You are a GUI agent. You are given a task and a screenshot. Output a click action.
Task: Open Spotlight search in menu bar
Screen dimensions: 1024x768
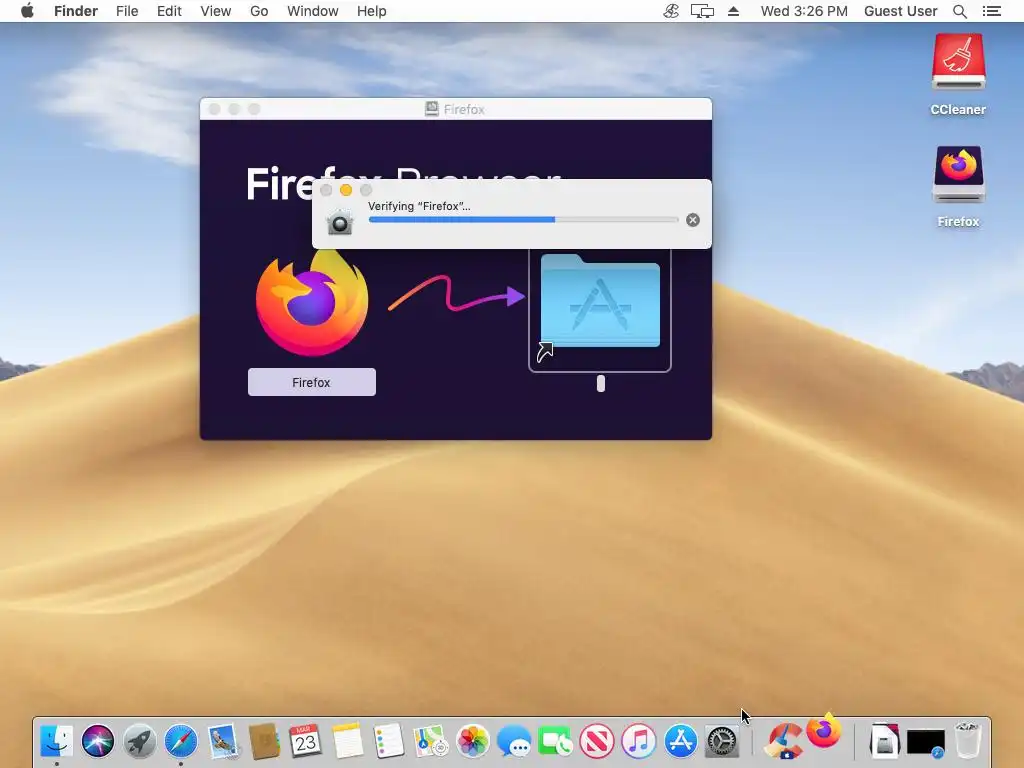[959, 11]
